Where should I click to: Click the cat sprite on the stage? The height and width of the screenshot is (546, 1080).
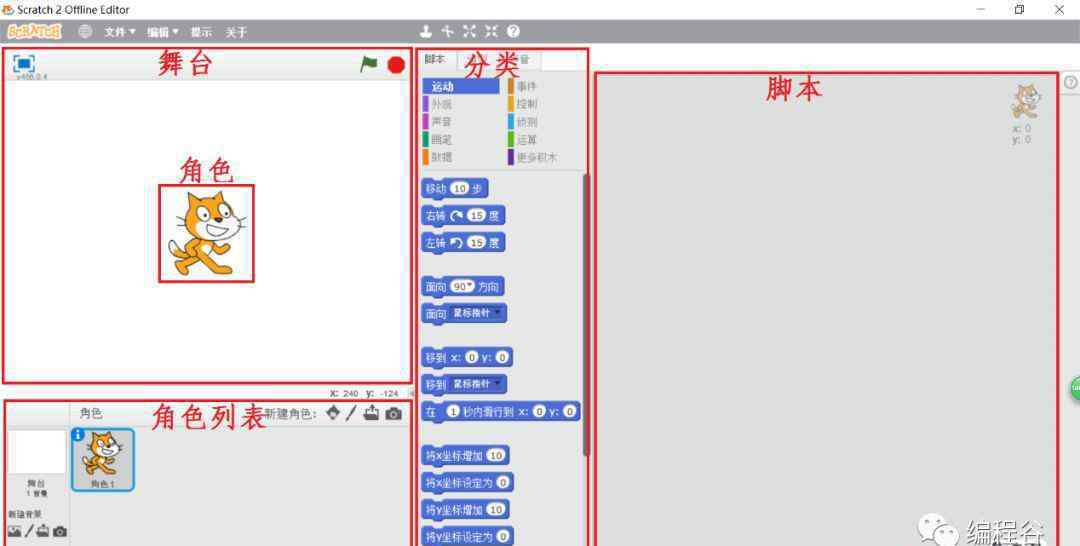[206, 234]
